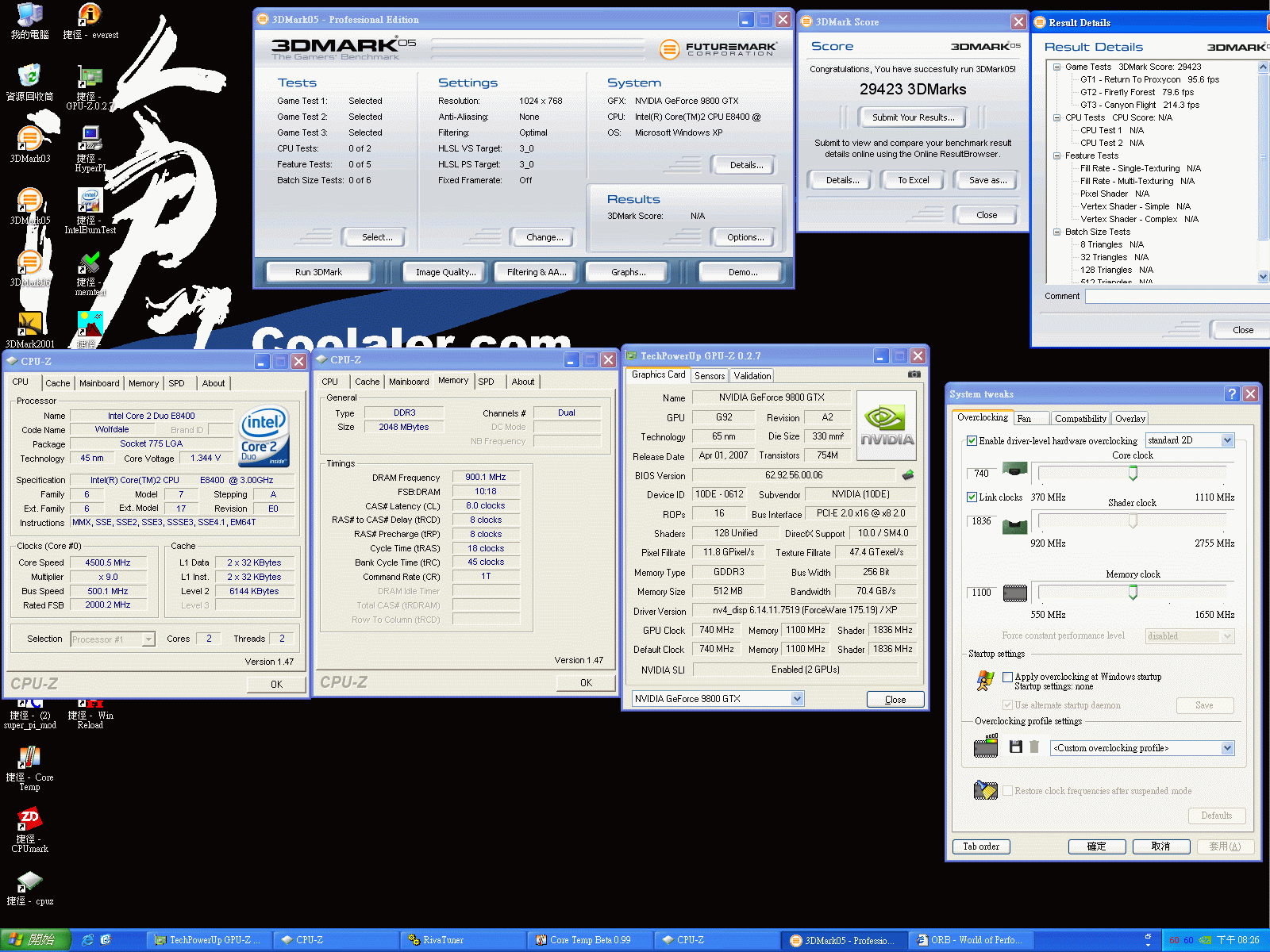Click the Image Quality button

pos(445,272)
